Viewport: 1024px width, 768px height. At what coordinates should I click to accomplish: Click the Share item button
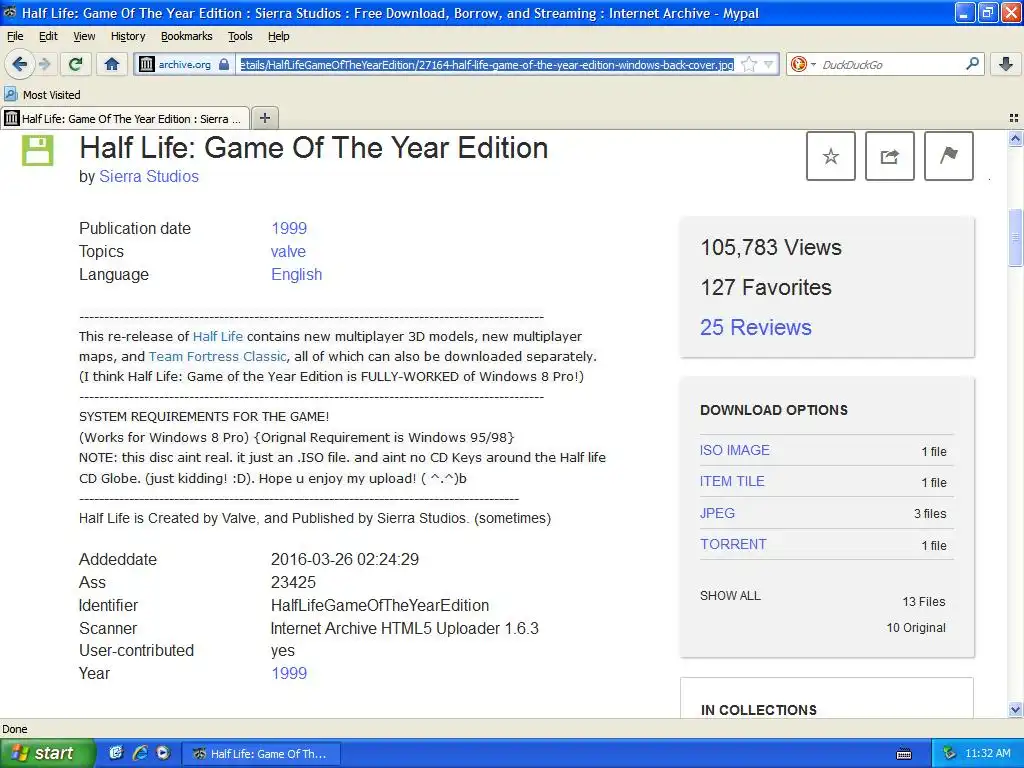[889, 156]
